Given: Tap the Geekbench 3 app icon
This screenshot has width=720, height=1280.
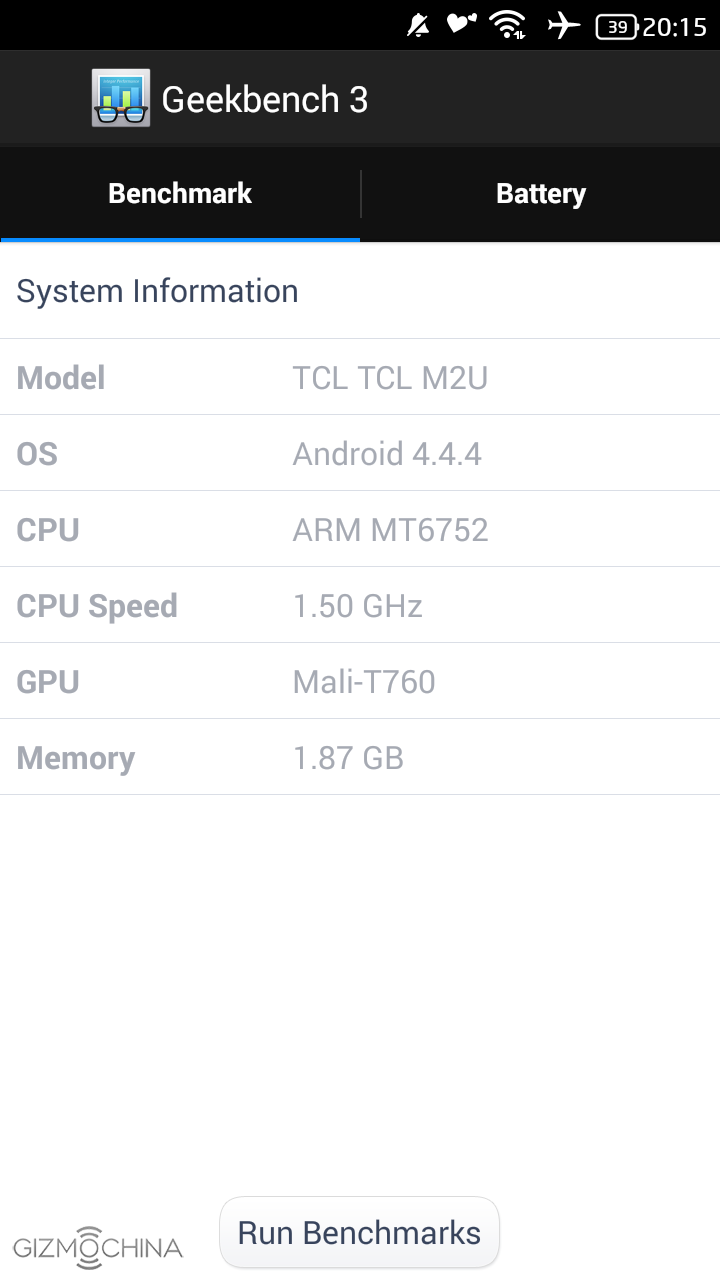Looking at the screenshot, I should click(x=121, y=98).
